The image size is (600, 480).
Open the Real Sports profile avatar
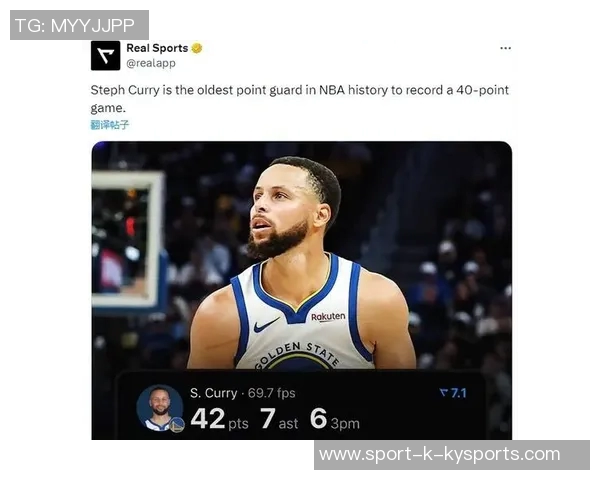106,56
